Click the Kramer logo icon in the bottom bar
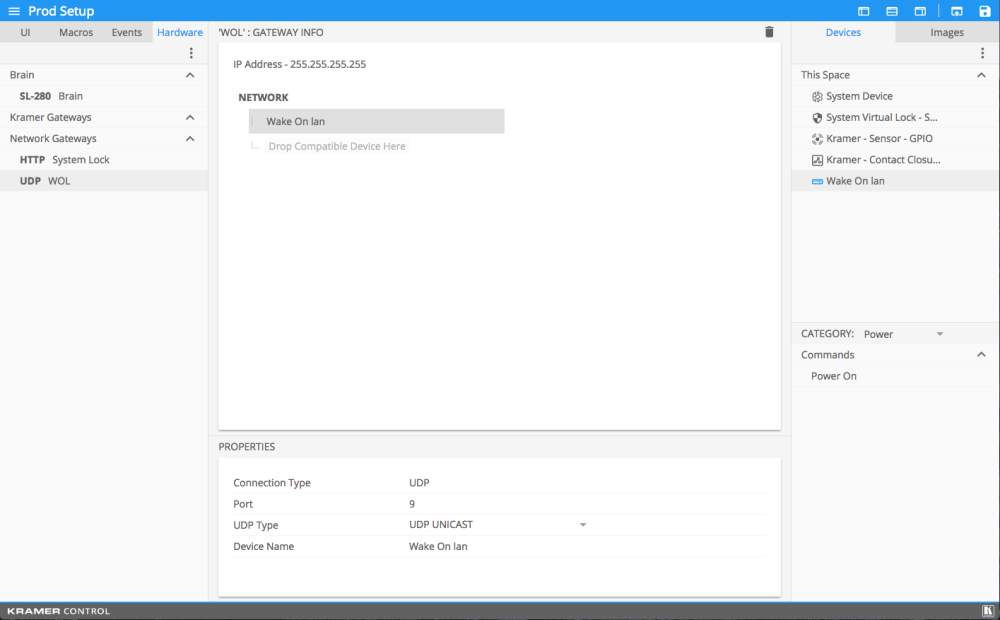Image resolution: width=1000 pixels, height=620 pixels. tap(988, 611)
